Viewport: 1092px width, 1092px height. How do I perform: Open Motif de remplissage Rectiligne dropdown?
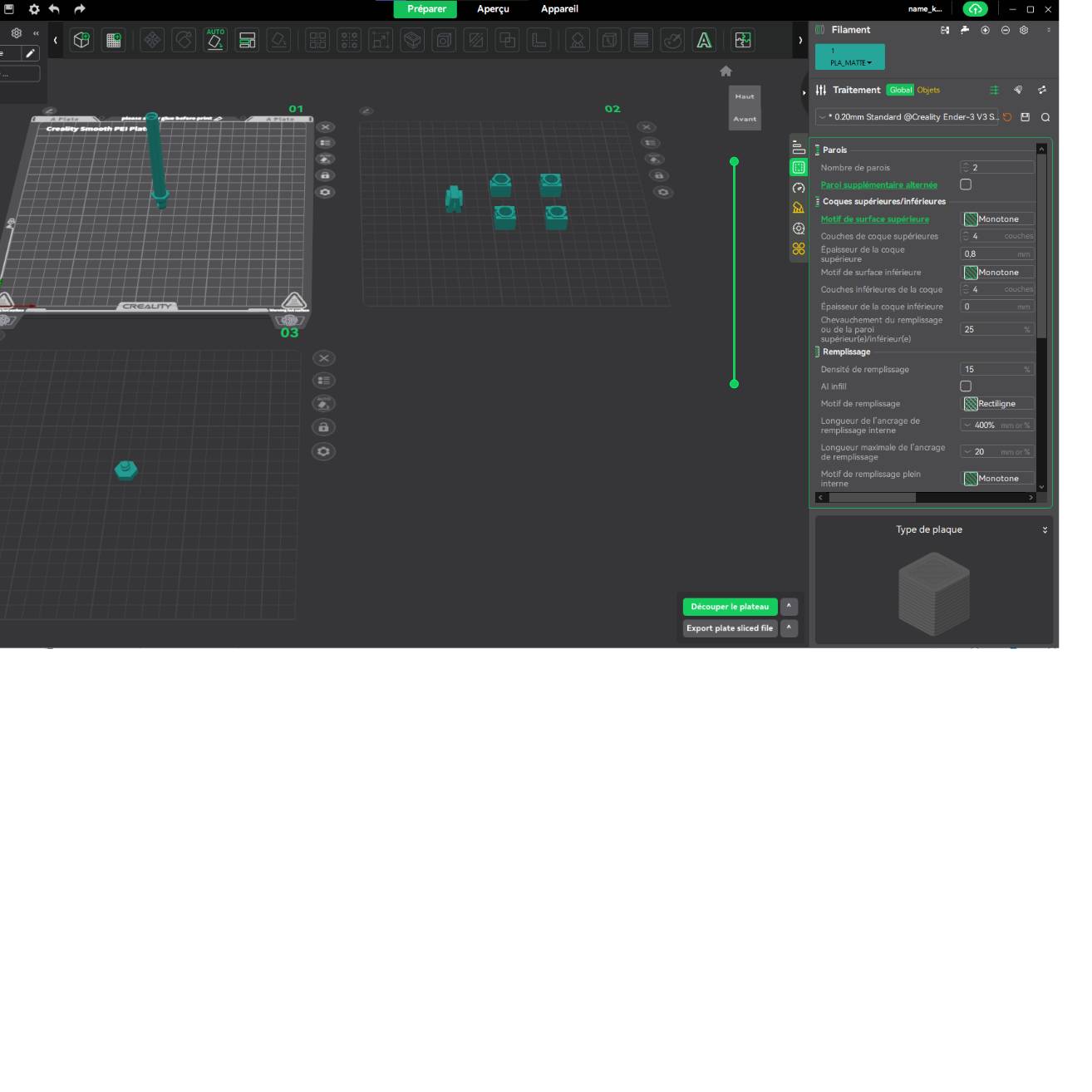[x=998, y=404]
